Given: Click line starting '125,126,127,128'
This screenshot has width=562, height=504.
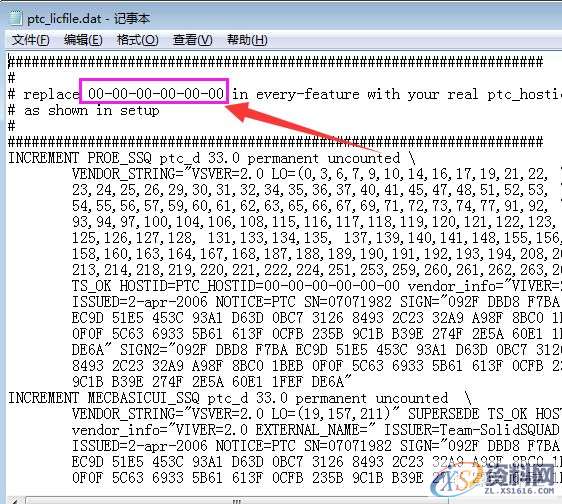Looking at the screenshot, I should [x=316, y=238].
